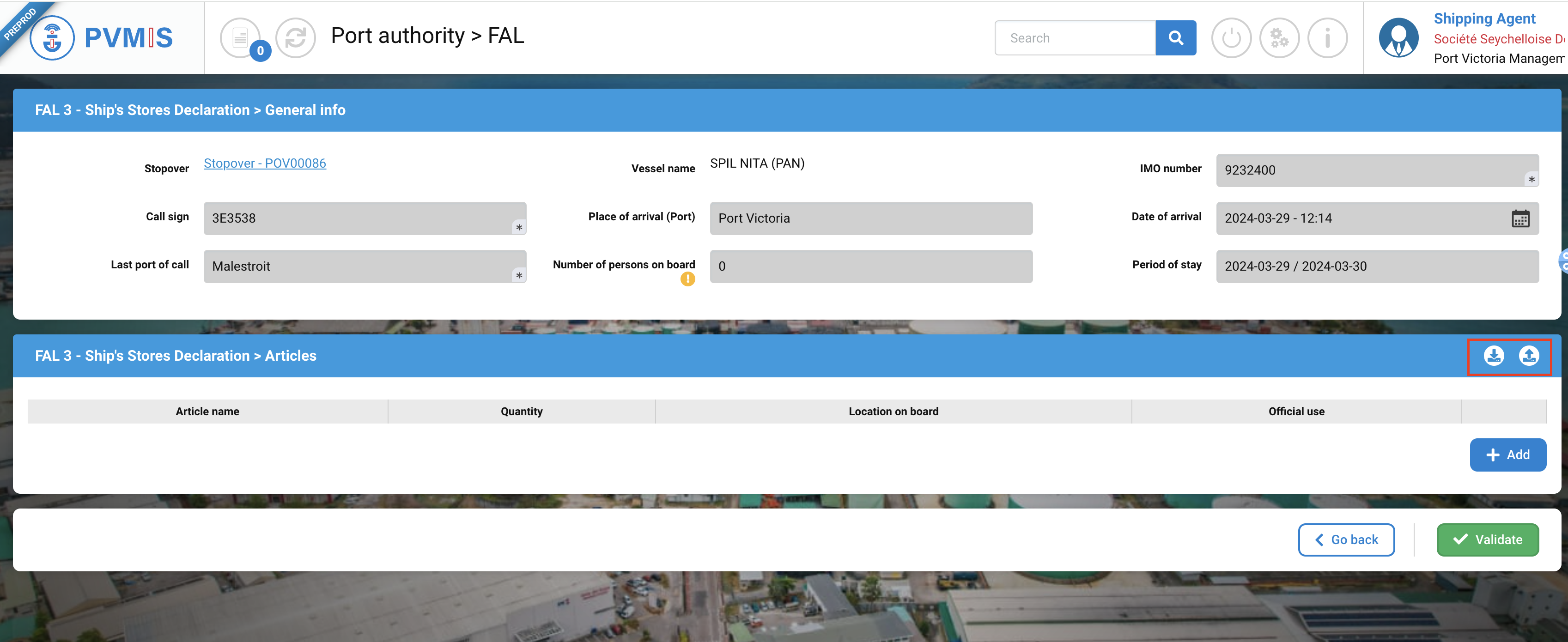This screenshot has width=1568, height=642.
Task: Click the Shipping Agent user avatar
Action: [1398, 38]
